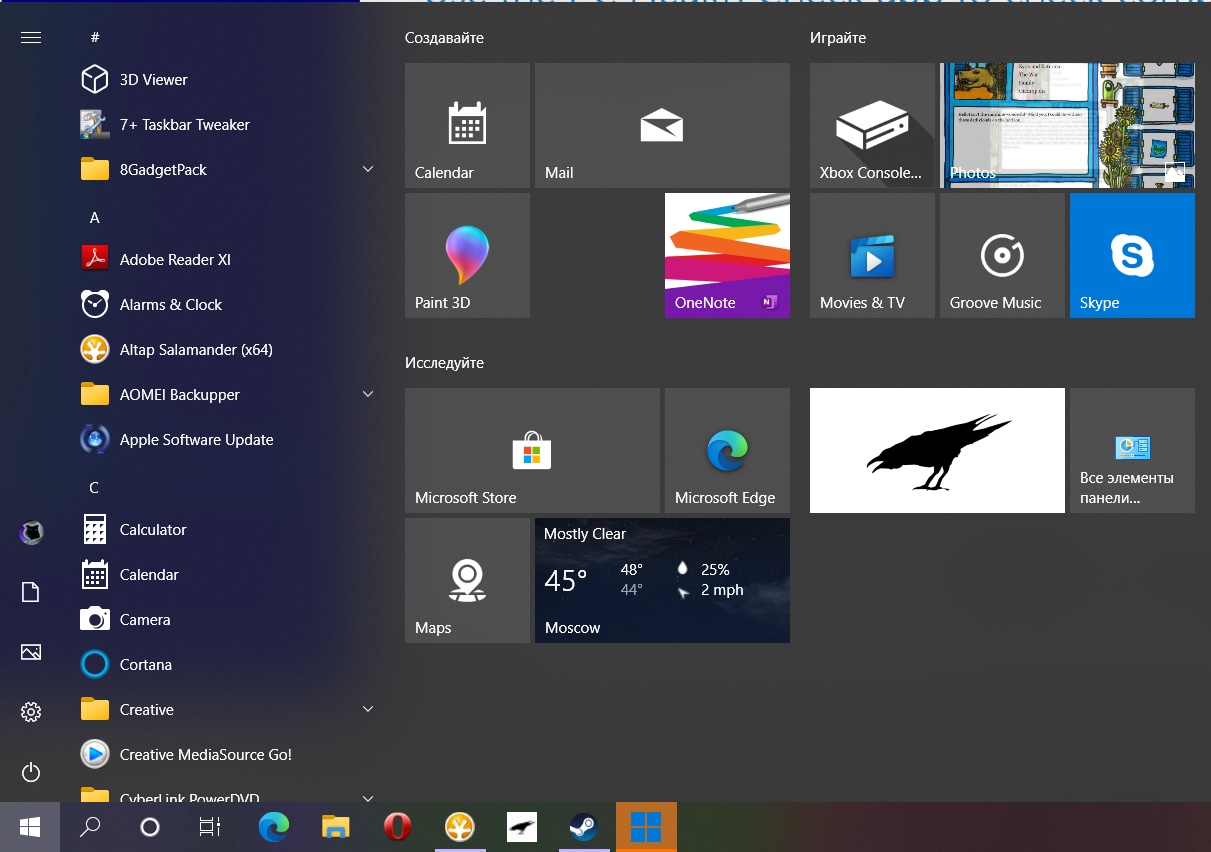Open File Explorer on taskbar
This screenshot has width=1211, height=852.
click(x=336, y=827)
